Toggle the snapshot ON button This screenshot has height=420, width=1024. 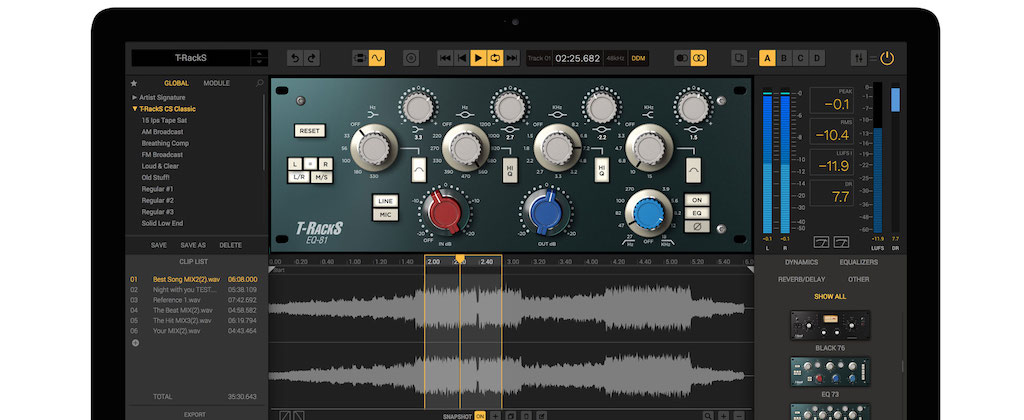480,415
